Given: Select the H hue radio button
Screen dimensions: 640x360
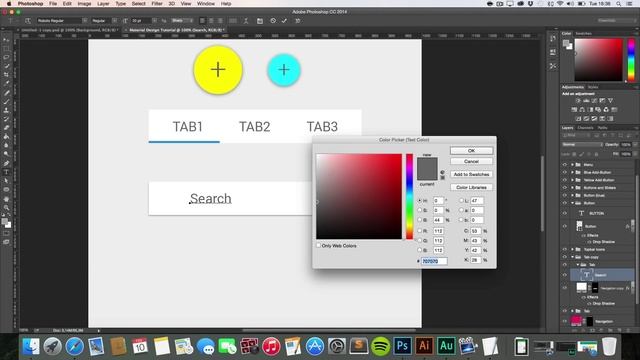Looking at the screenshot, I should point(420,201).
